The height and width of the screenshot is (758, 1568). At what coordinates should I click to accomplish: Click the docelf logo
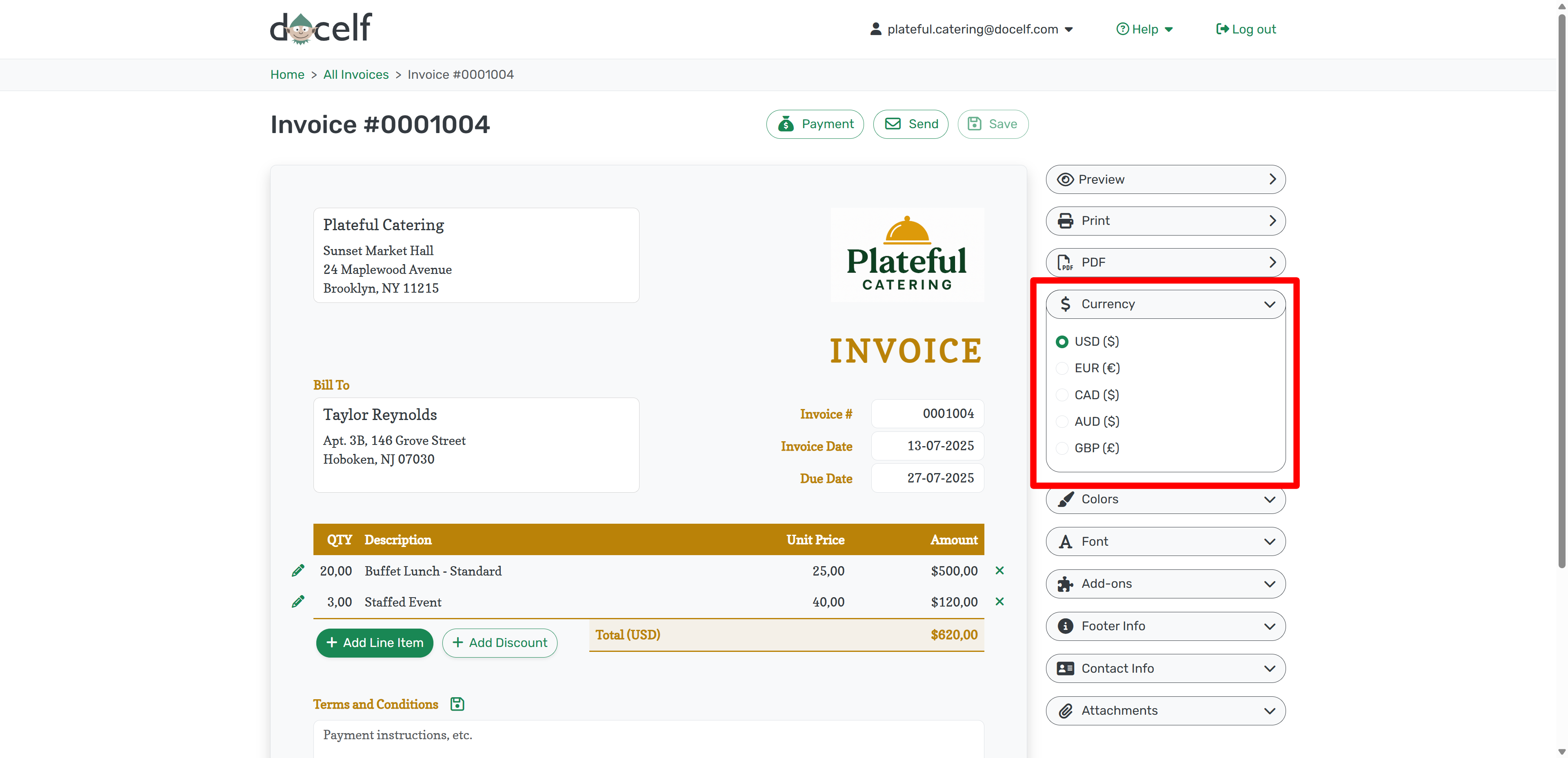click(321, 28)
